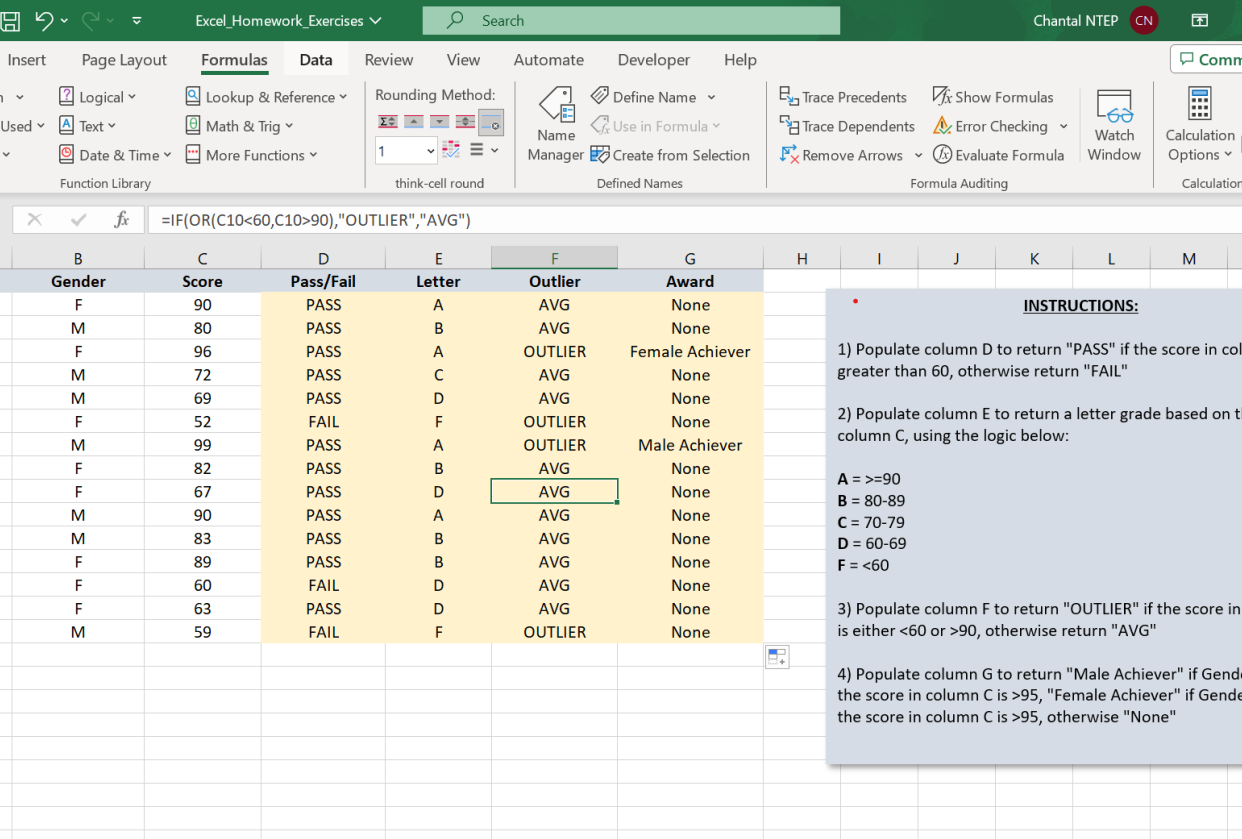Image resolution: width=1242 pixels, height=839 pixels.
Task: Switch to the Automate tab
Action: (x=549, y=60)
